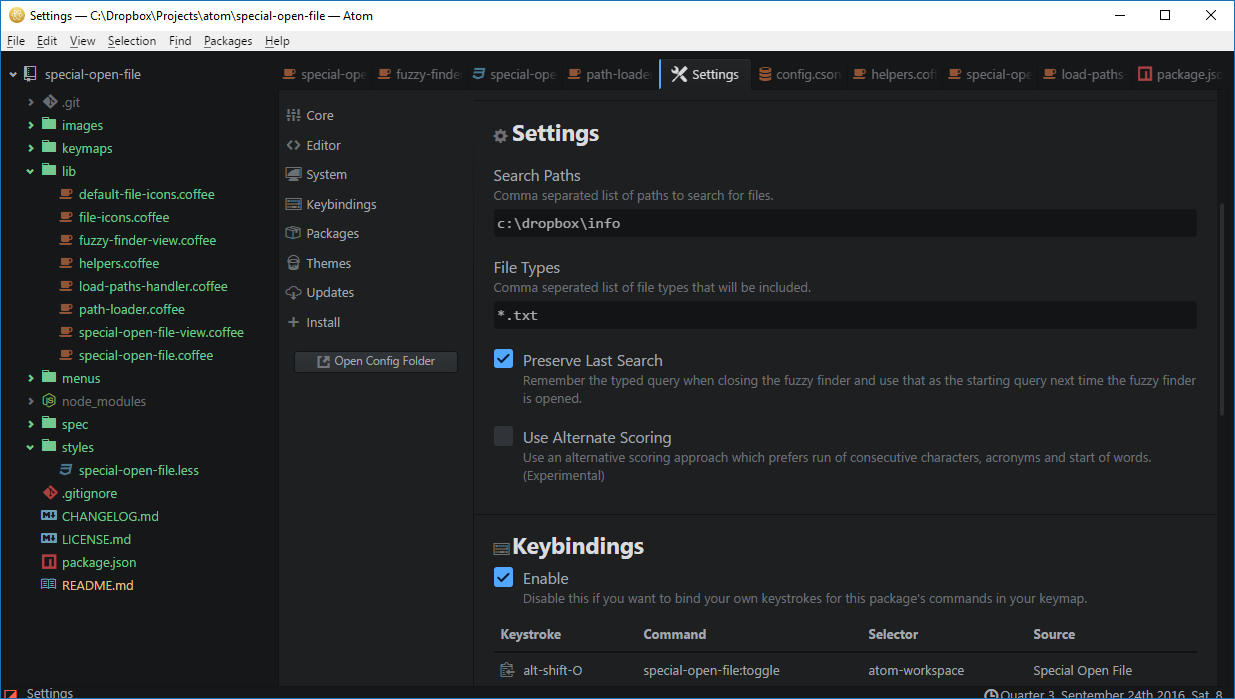Collapse the styles folder
The image size is (1235, 699).
[31, 447]
